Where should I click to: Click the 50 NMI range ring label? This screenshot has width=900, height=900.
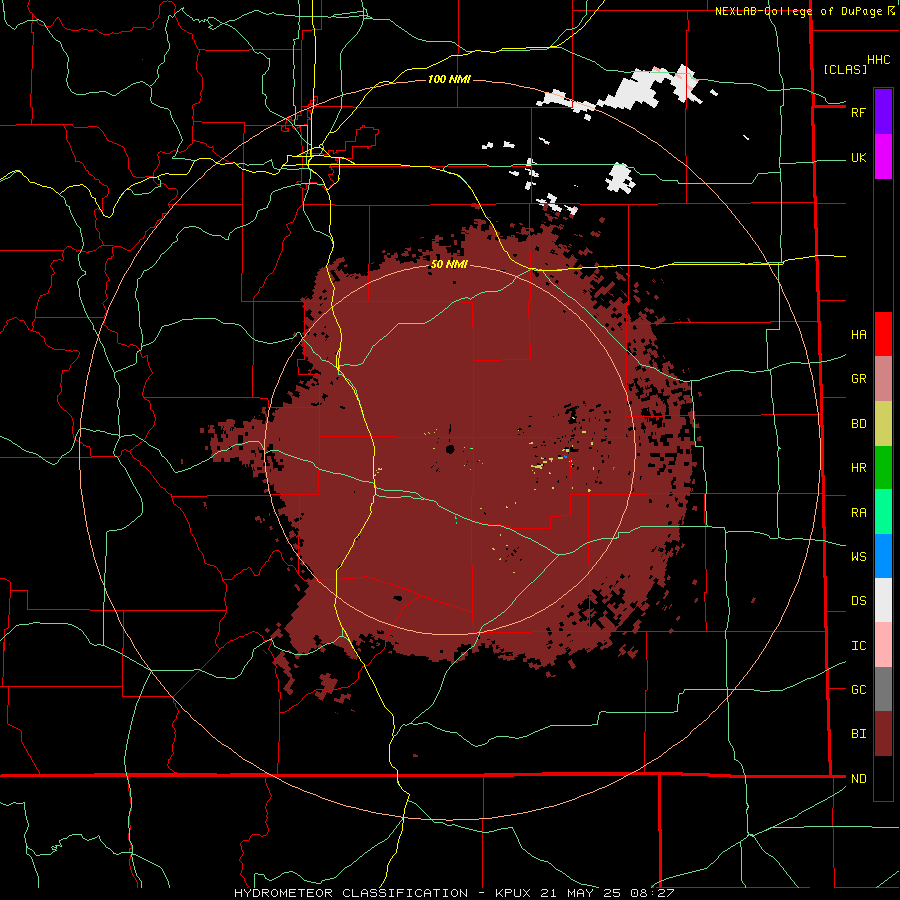click(449, 264)
